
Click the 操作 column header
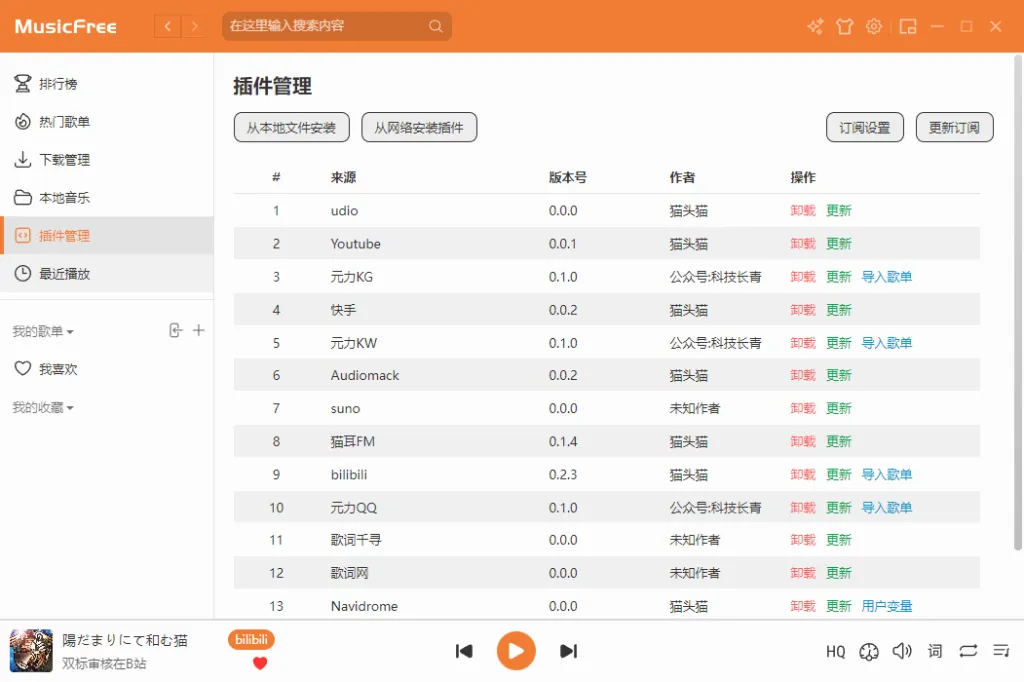803,177
